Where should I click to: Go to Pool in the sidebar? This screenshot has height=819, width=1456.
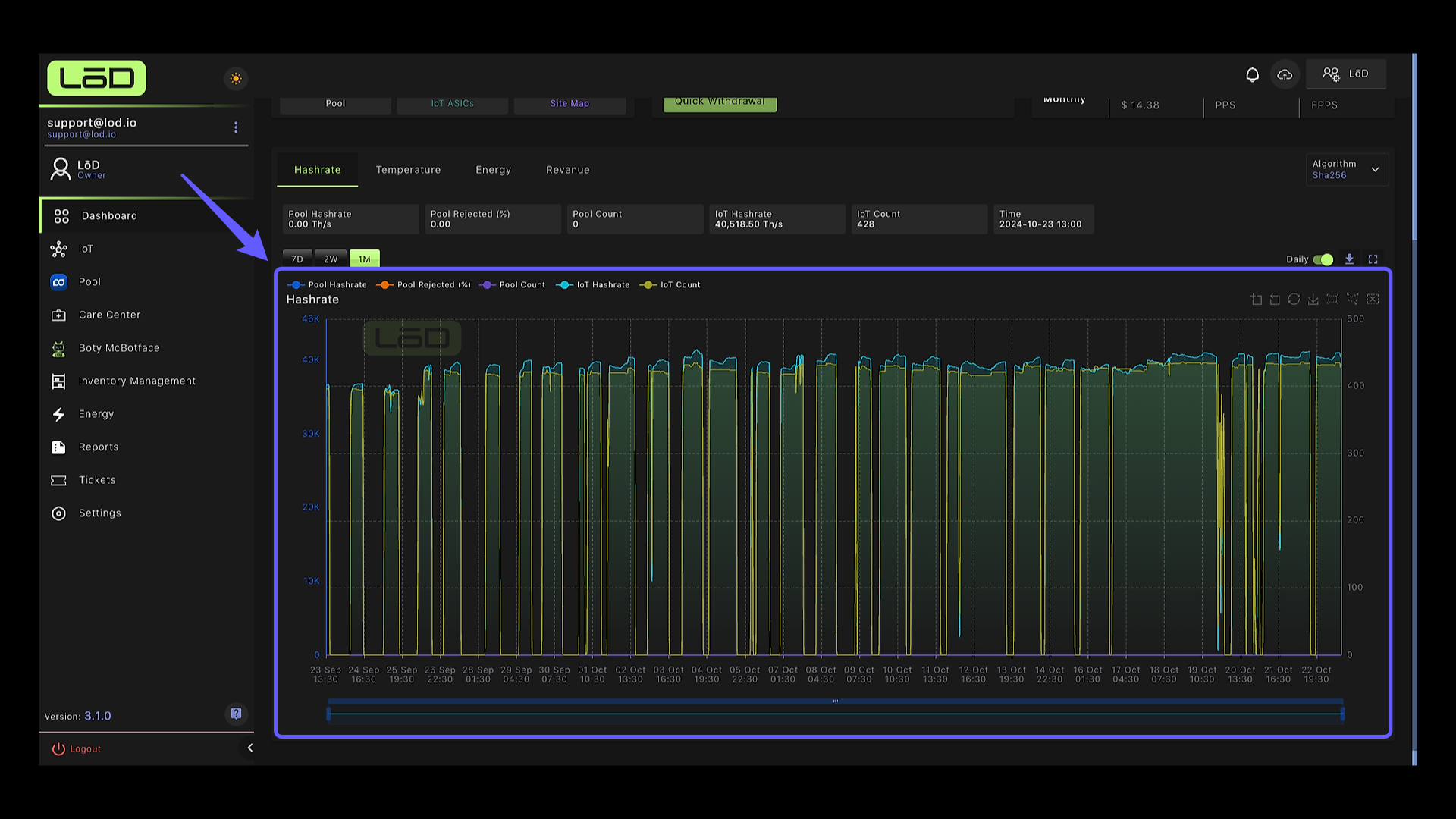[146, 282]
